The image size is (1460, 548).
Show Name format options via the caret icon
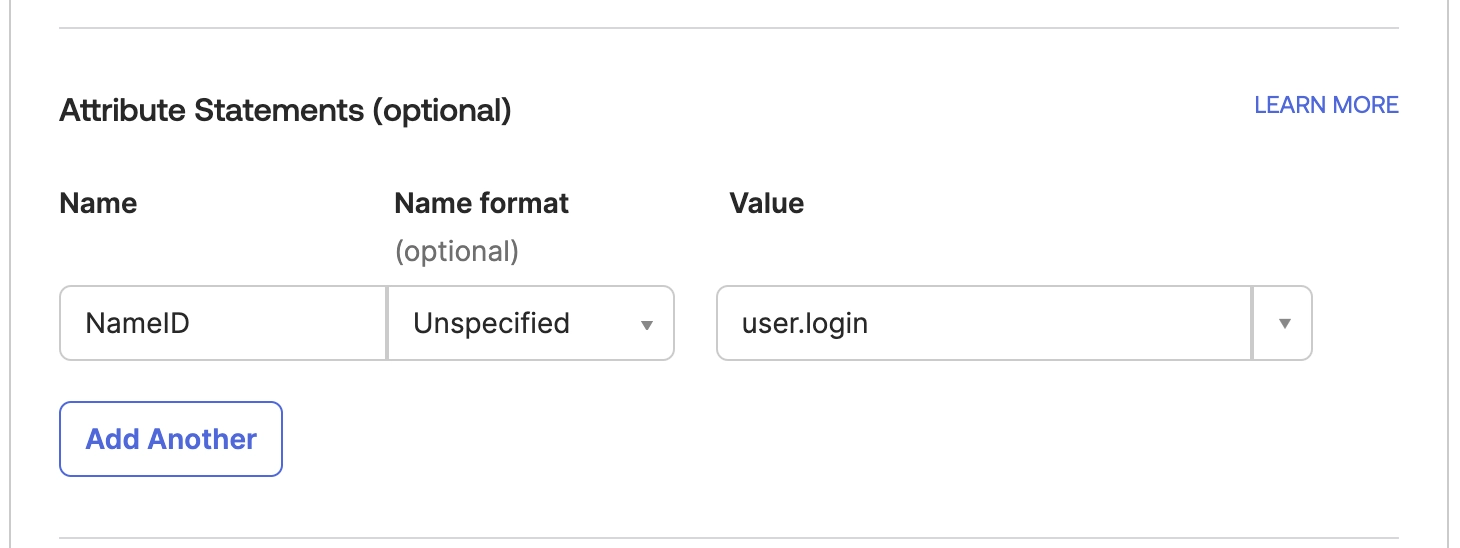[x=647, y=324]
